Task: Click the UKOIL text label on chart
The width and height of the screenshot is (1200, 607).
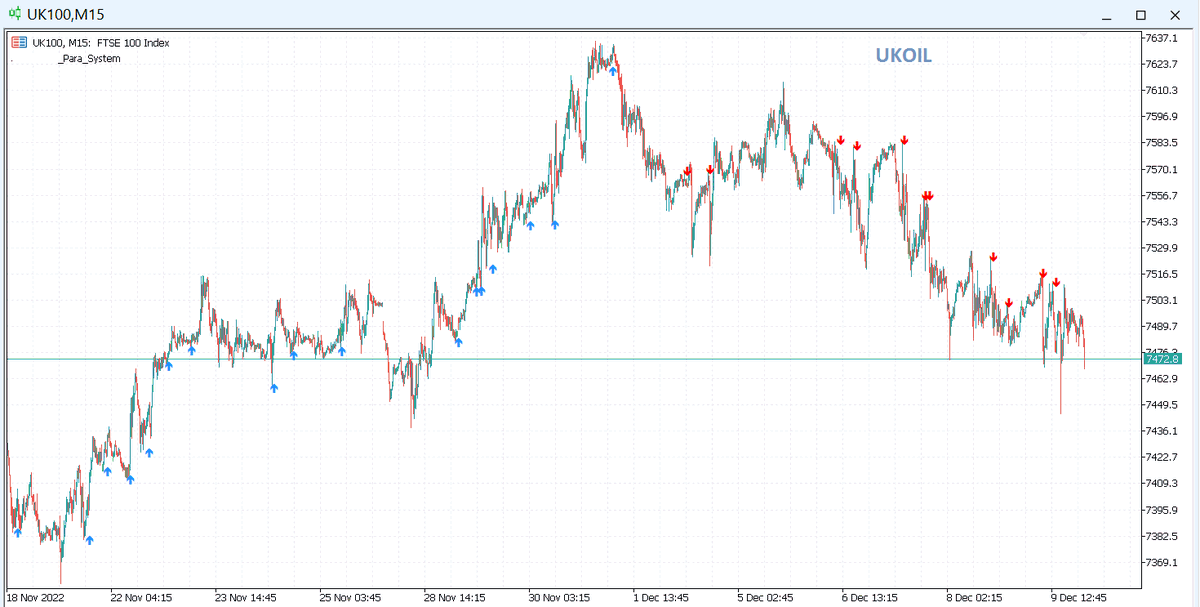Action: 904,56
